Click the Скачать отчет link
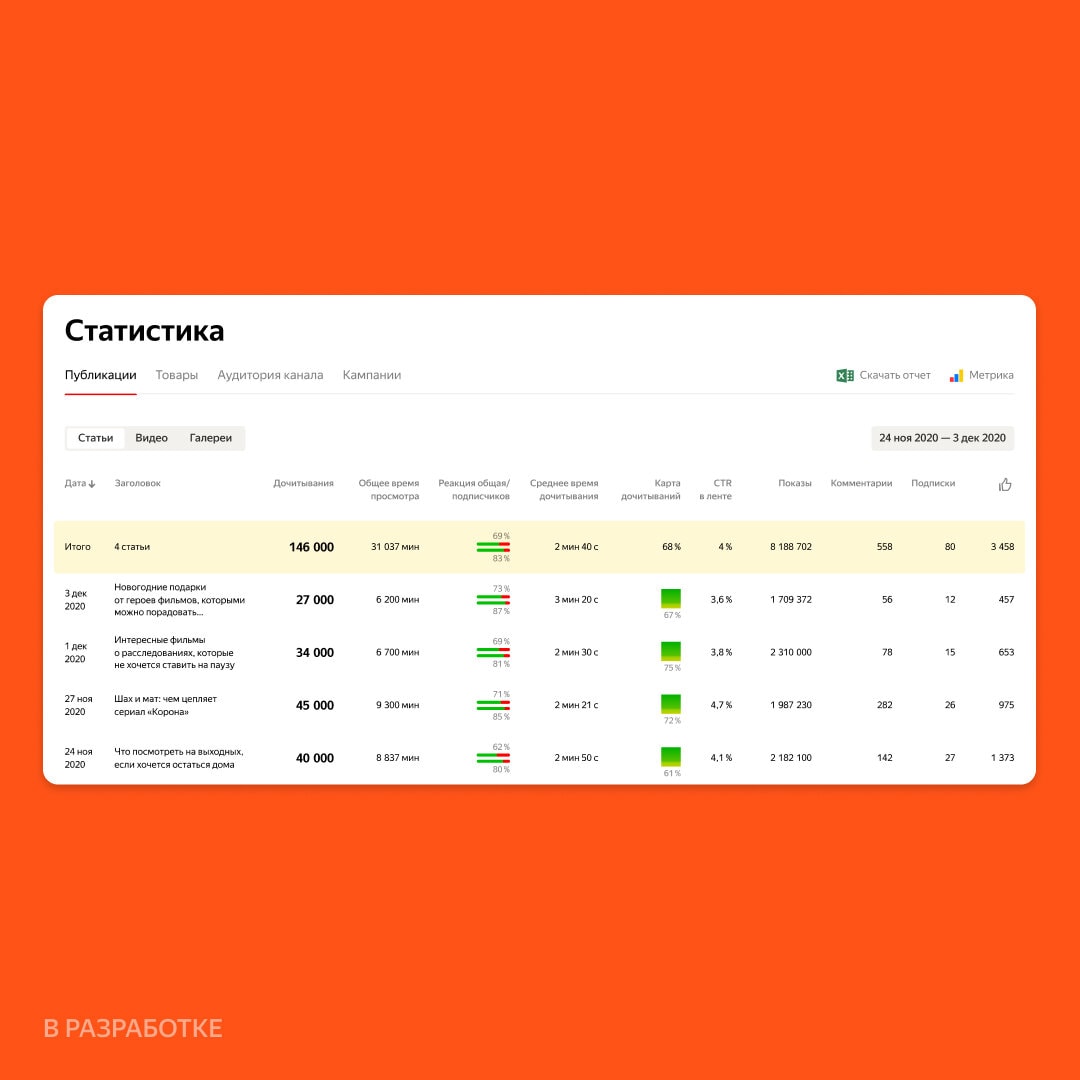 coord(894,375)
